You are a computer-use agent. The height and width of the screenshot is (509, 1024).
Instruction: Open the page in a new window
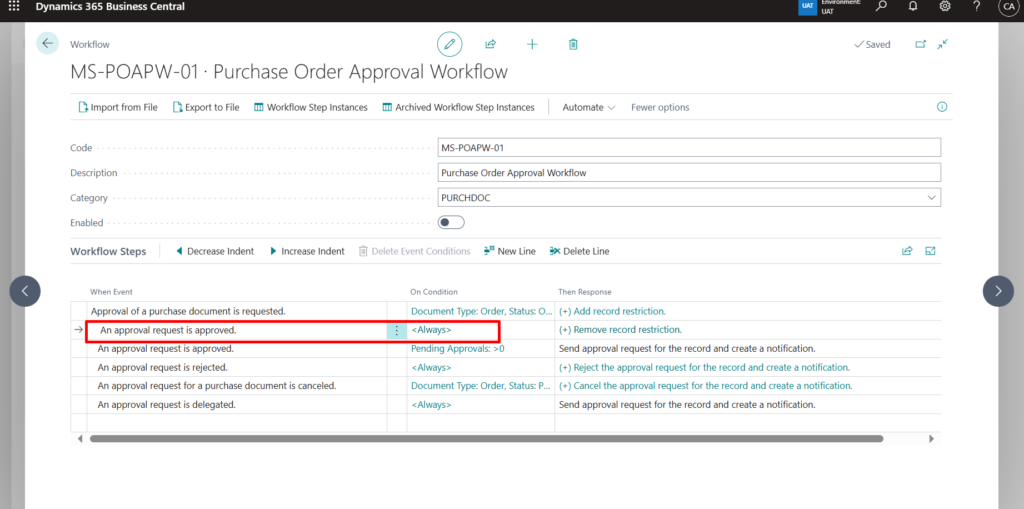[x=920, y=44]
